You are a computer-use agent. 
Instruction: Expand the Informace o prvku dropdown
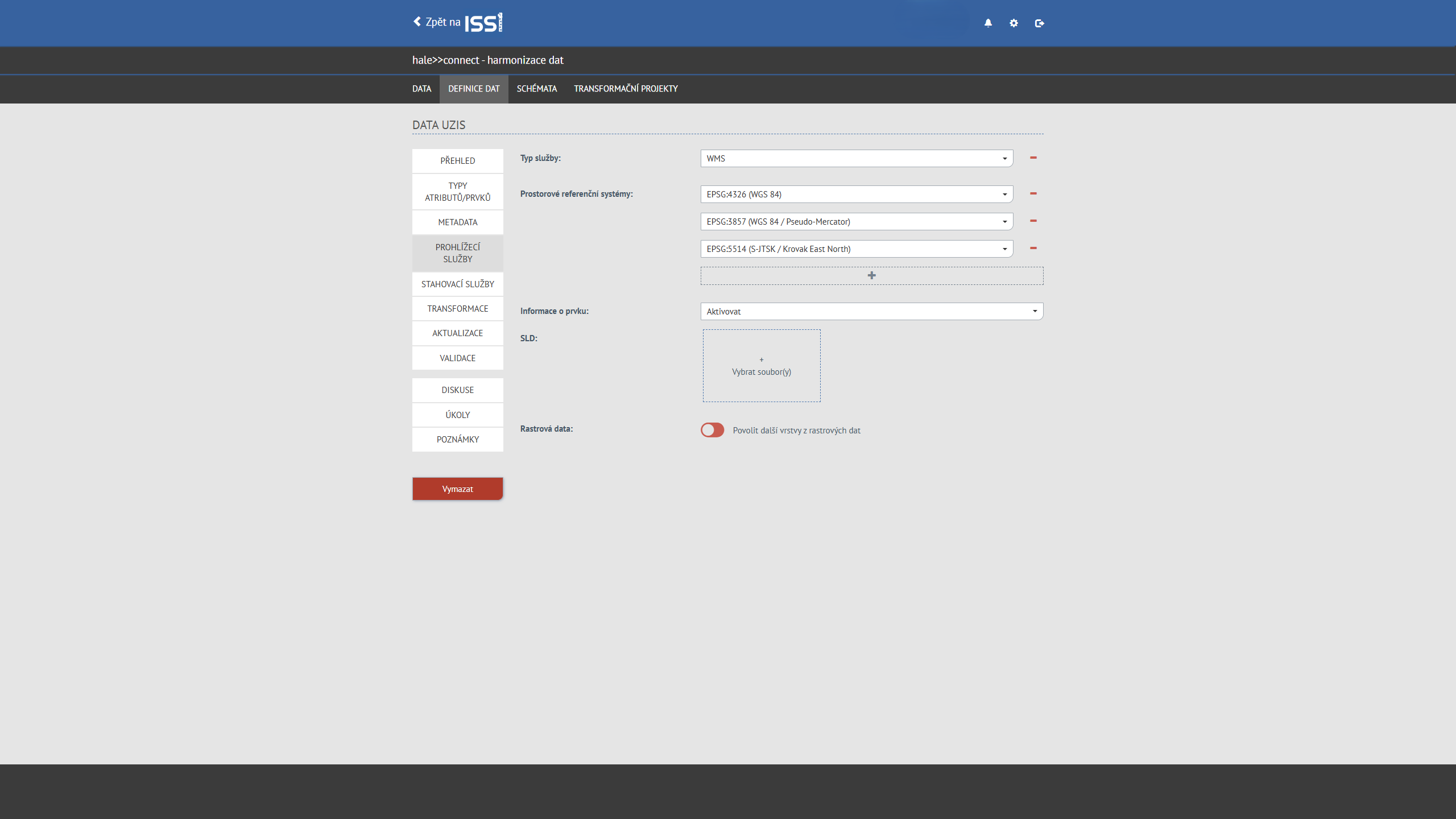tap(871, 311)
